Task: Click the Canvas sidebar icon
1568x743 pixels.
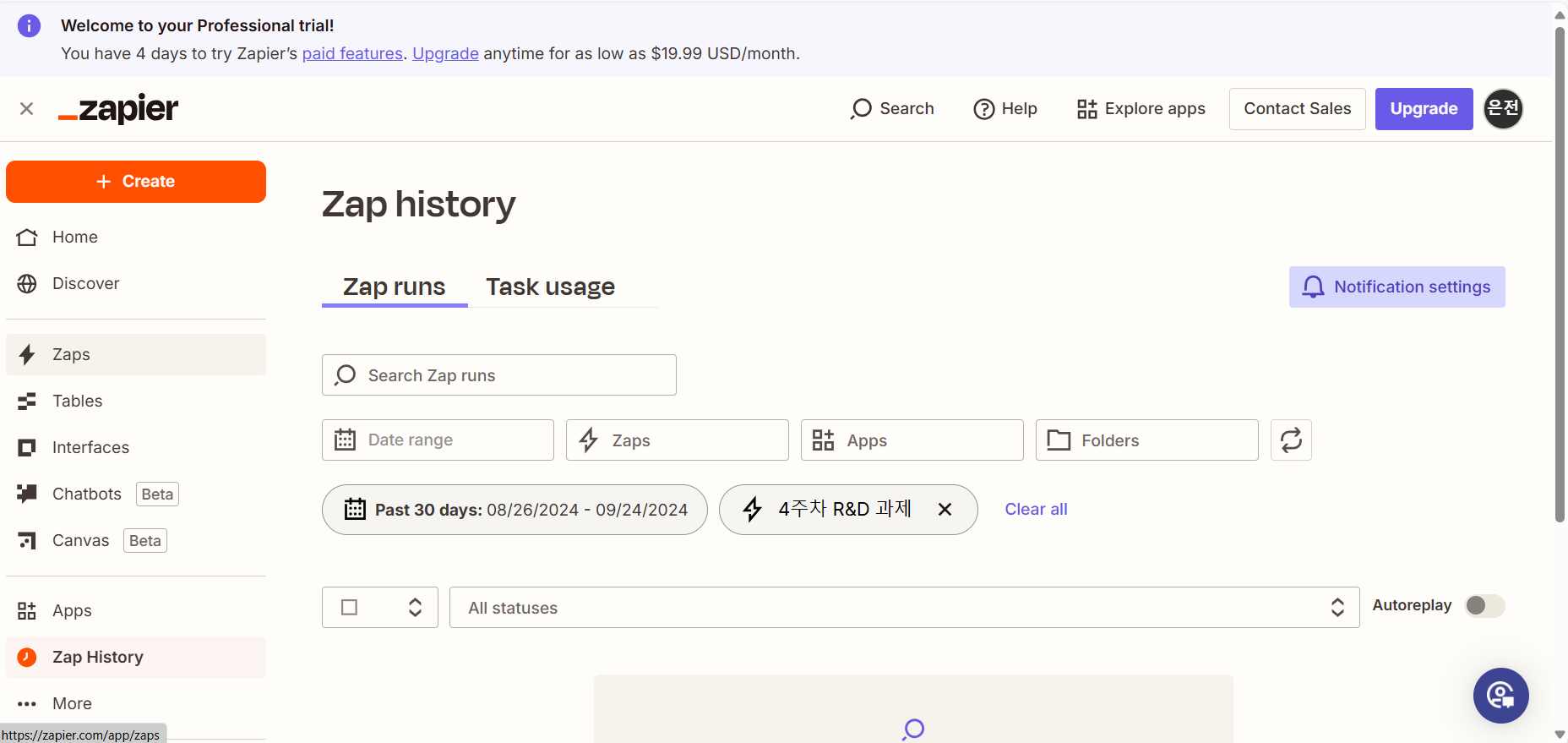Action: 27,541
